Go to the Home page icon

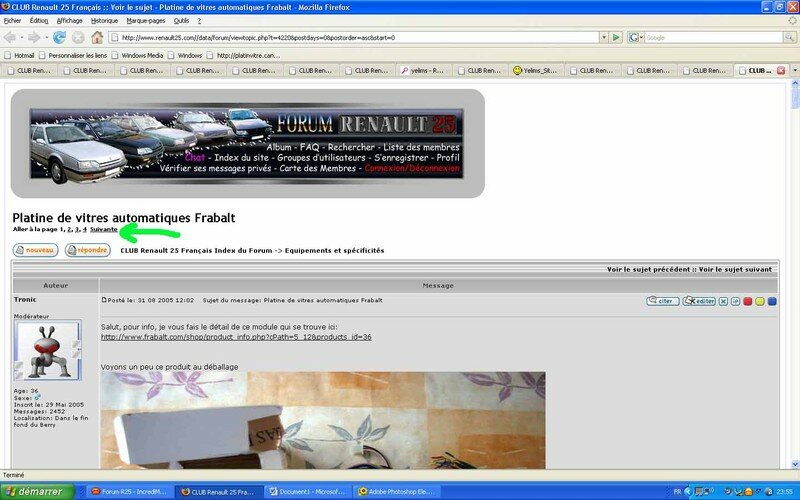point(97,37)
